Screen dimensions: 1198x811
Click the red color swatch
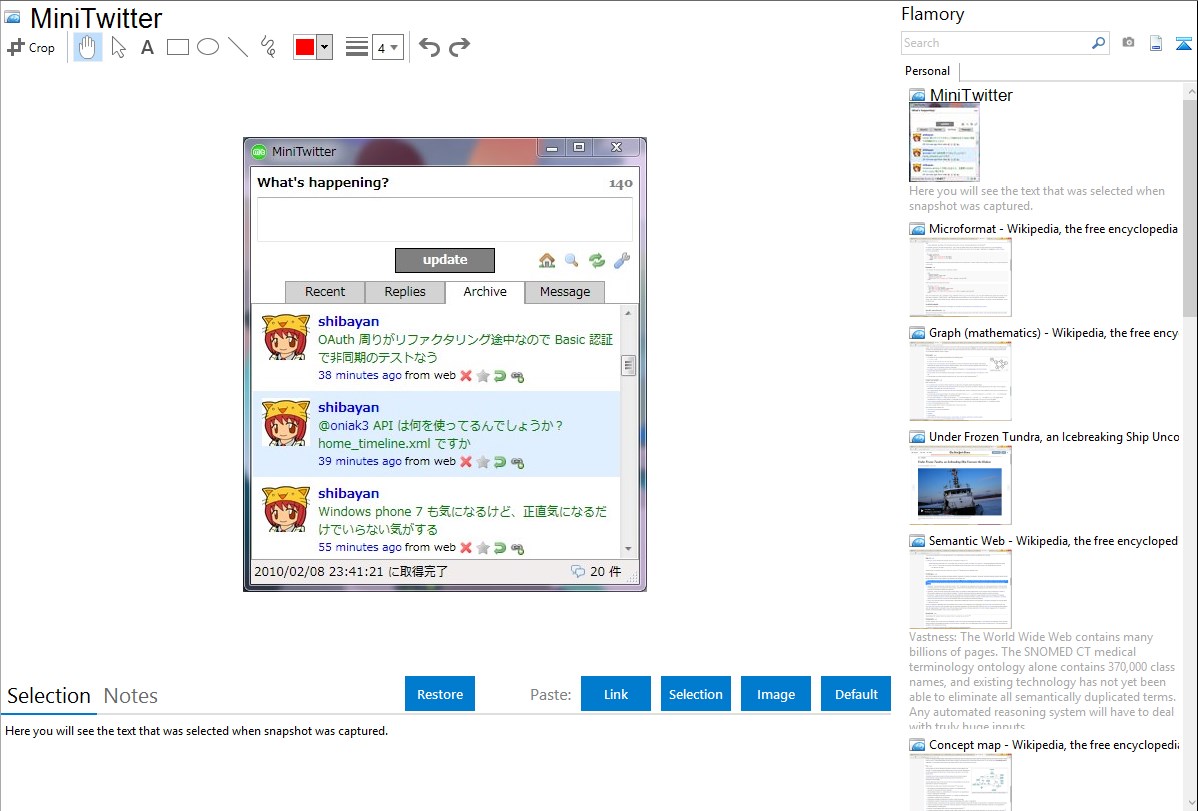coord(305,47)
